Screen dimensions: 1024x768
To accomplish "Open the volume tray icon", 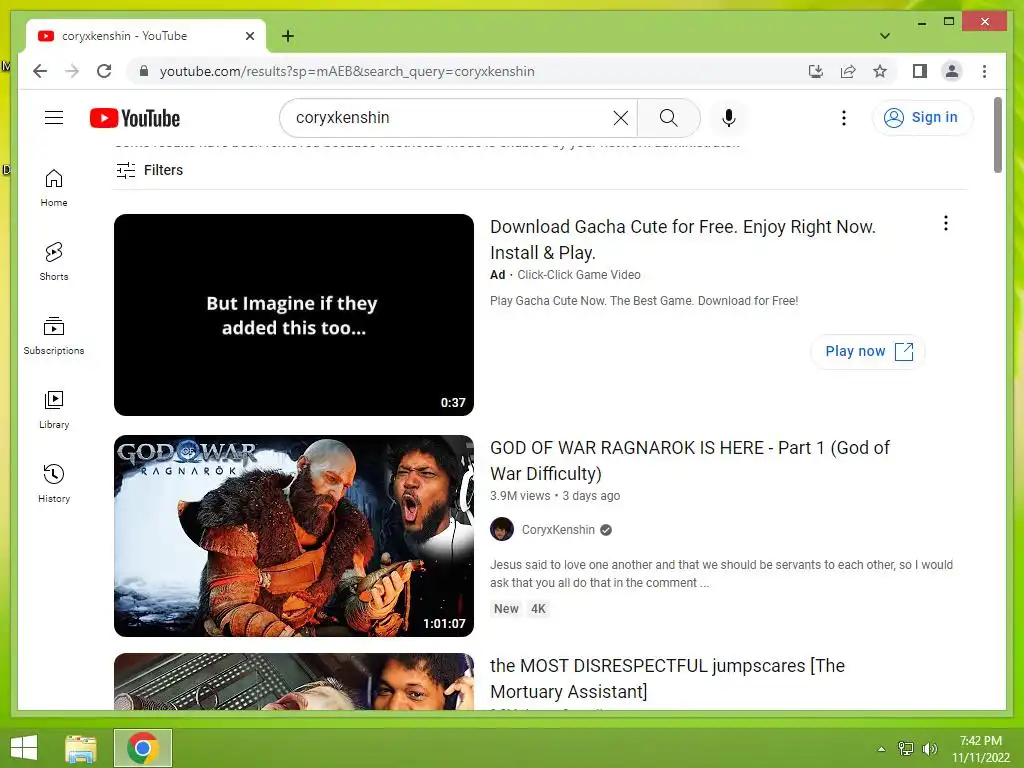I will 929,749.
